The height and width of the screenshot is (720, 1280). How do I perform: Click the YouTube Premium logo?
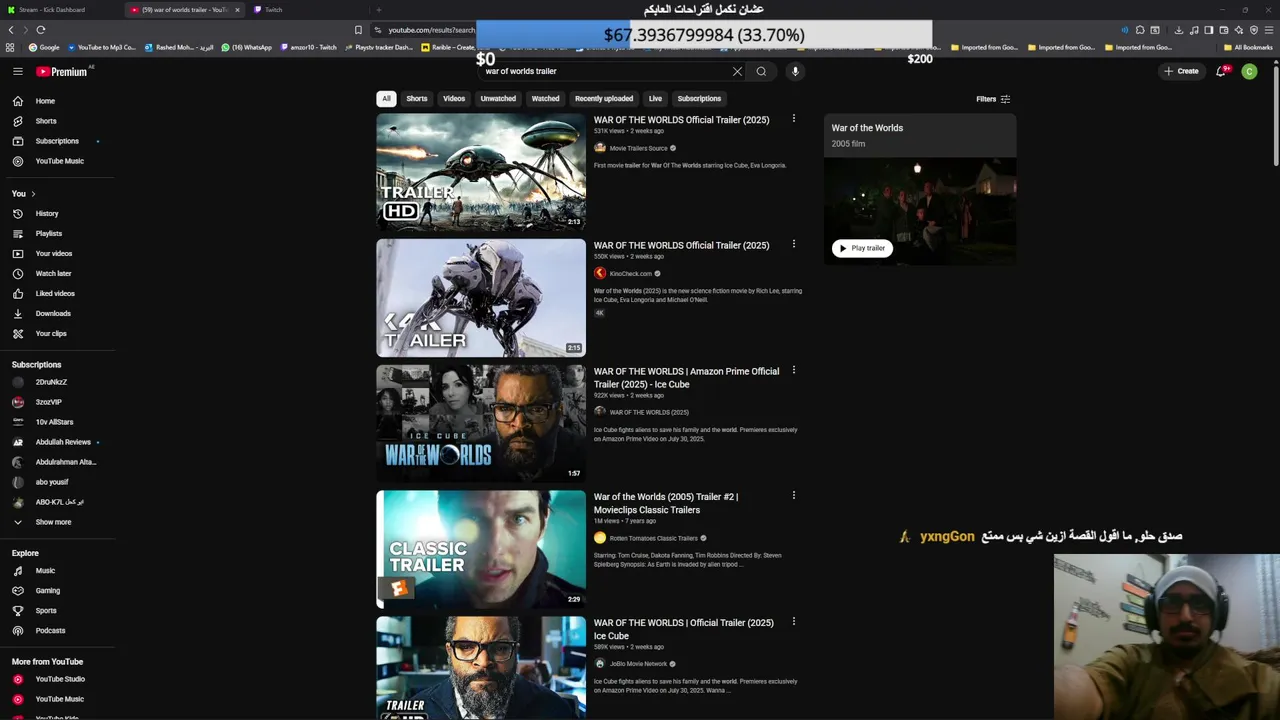pos(62,71)
